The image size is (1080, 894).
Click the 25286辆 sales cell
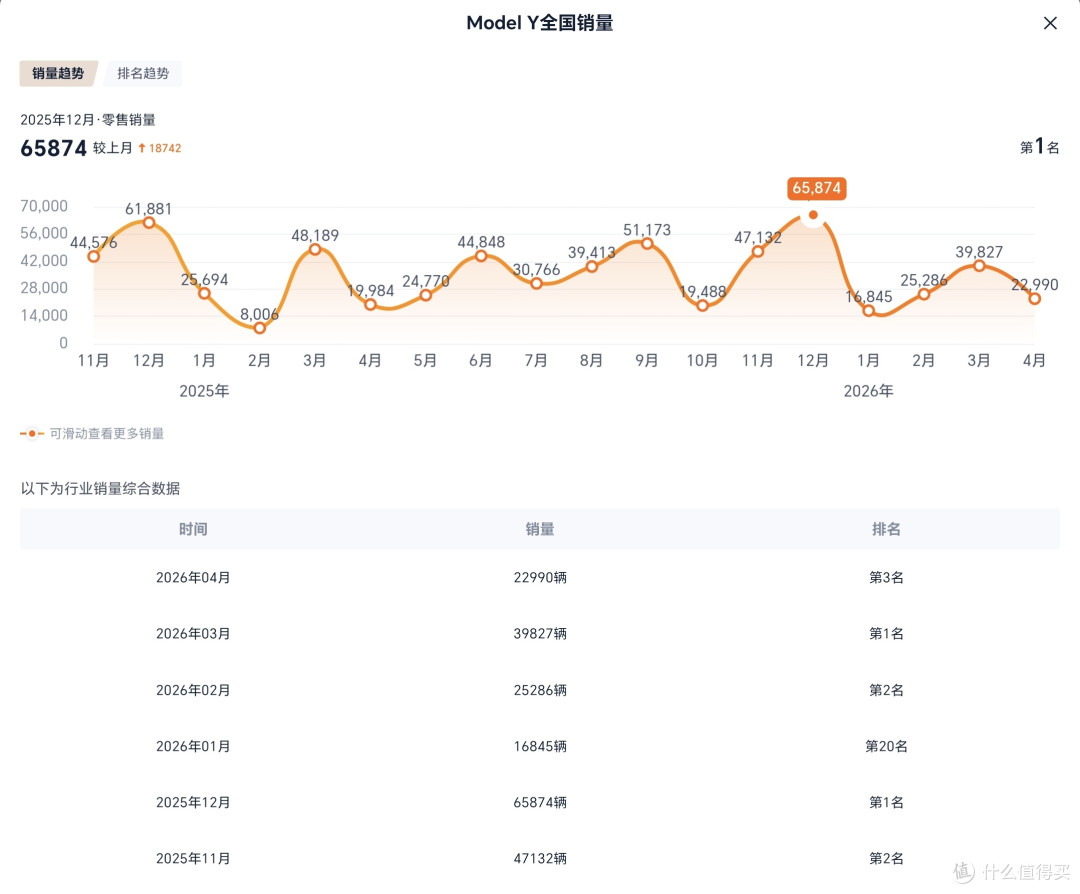[540, 690]
